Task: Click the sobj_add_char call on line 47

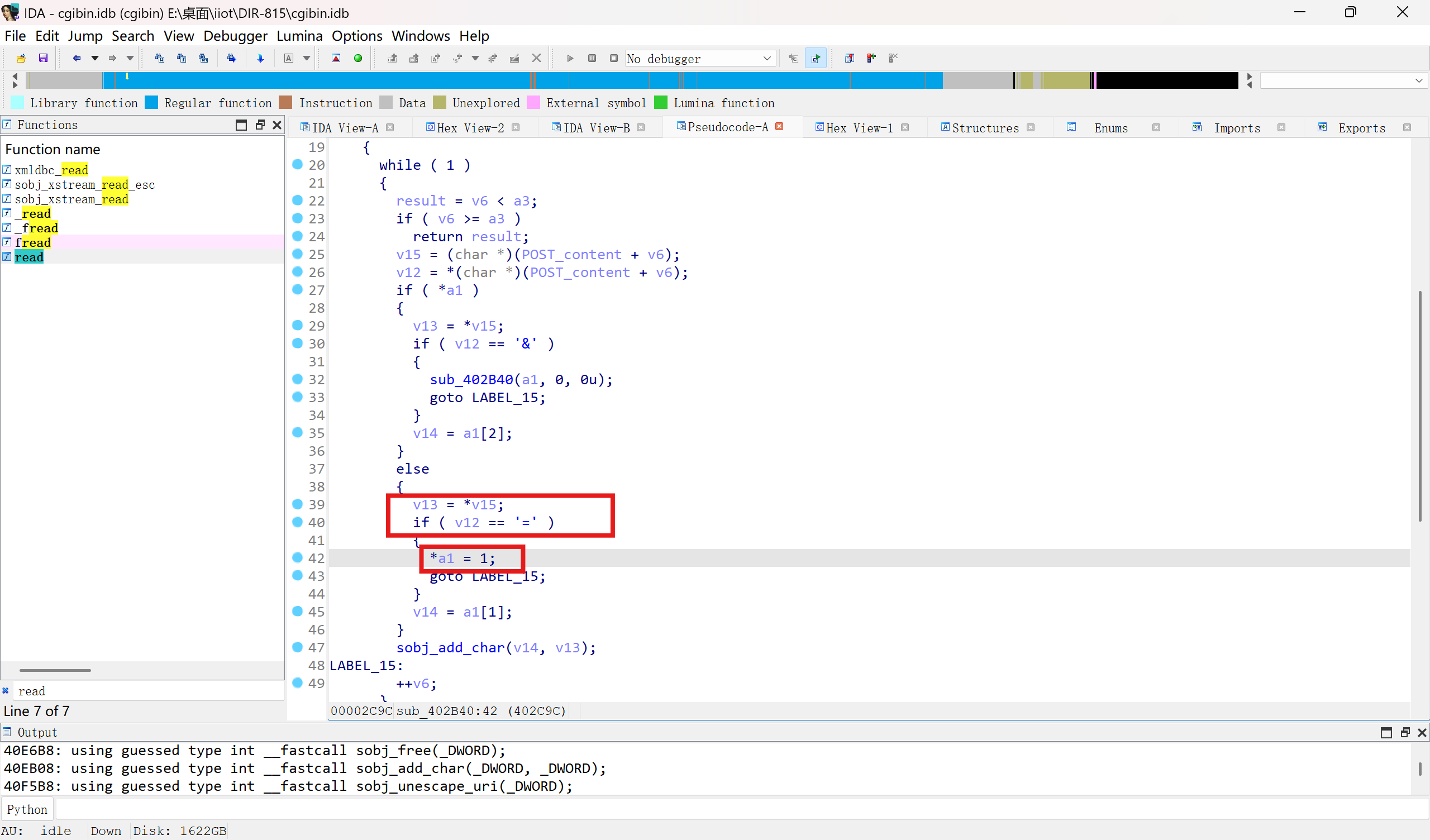Action: pos(450,648)
